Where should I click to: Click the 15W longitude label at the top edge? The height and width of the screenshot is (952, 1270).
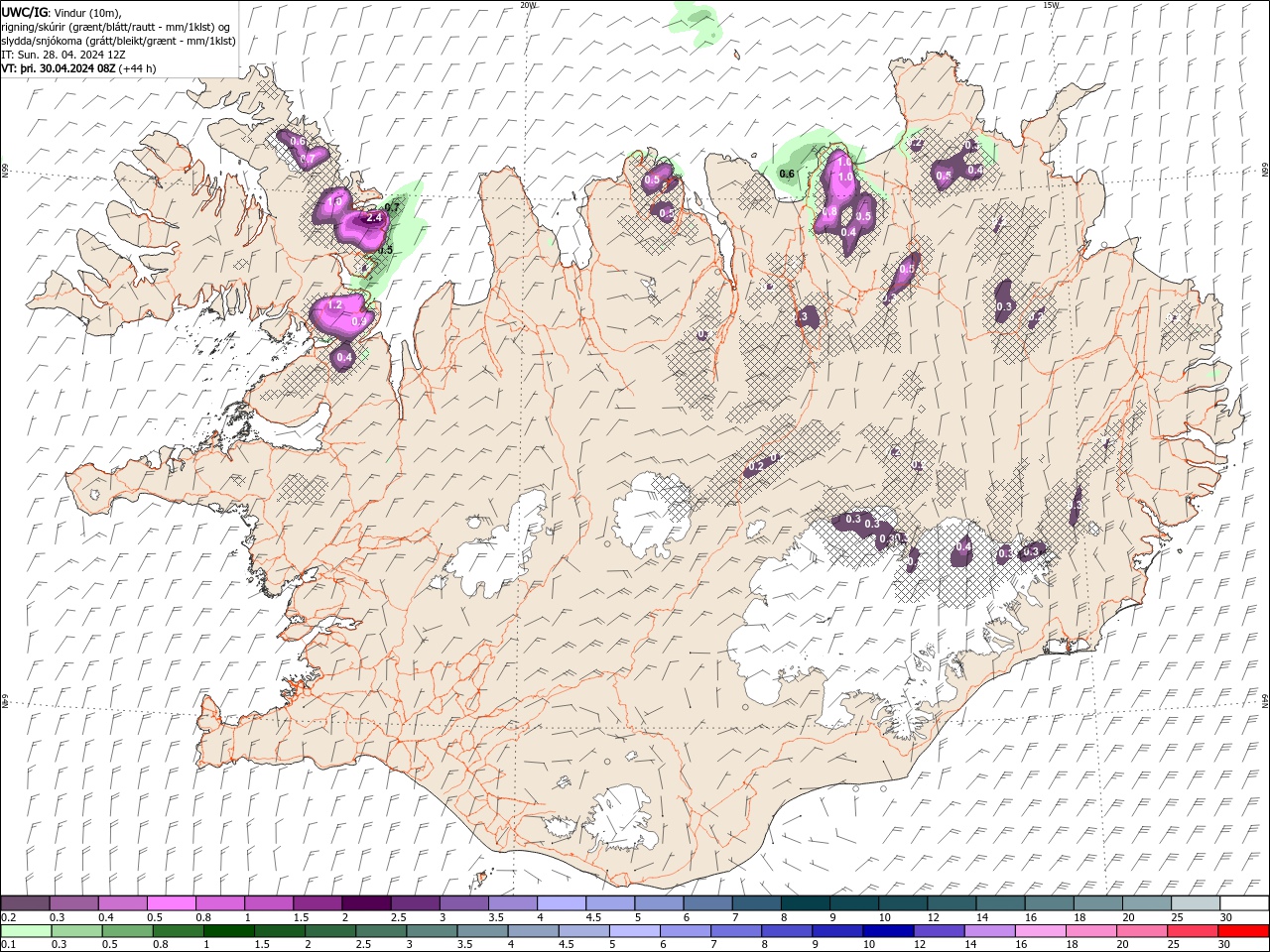(x=1052, y=5)
